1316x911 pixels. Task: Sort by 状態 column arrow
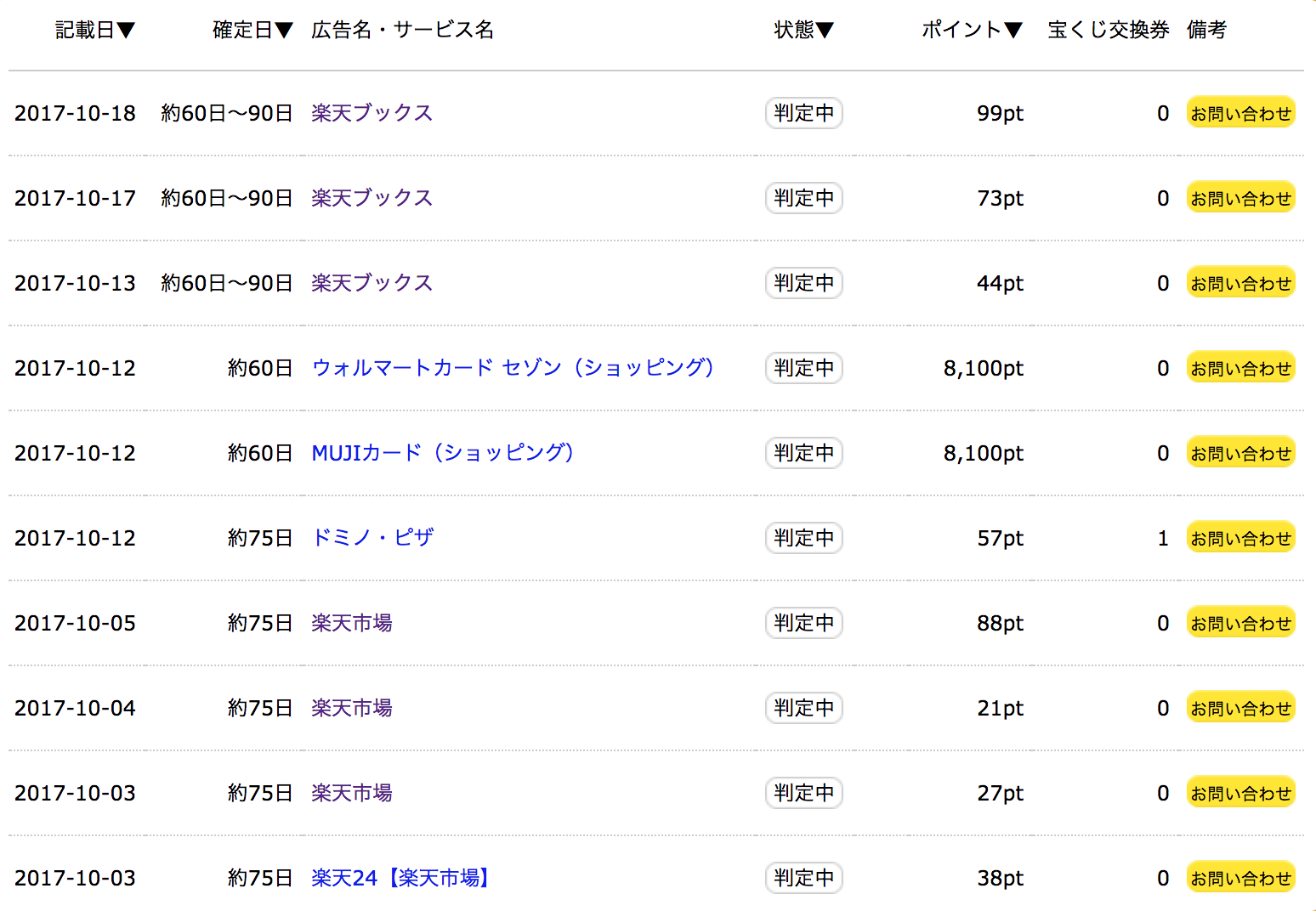825,31
